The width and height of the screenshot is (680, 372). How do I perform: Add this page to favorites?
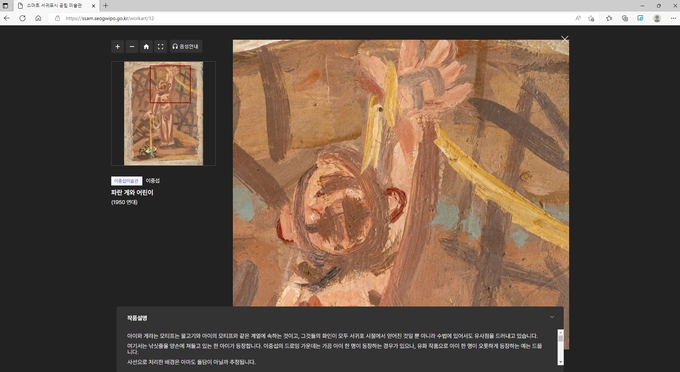(591, 18)
